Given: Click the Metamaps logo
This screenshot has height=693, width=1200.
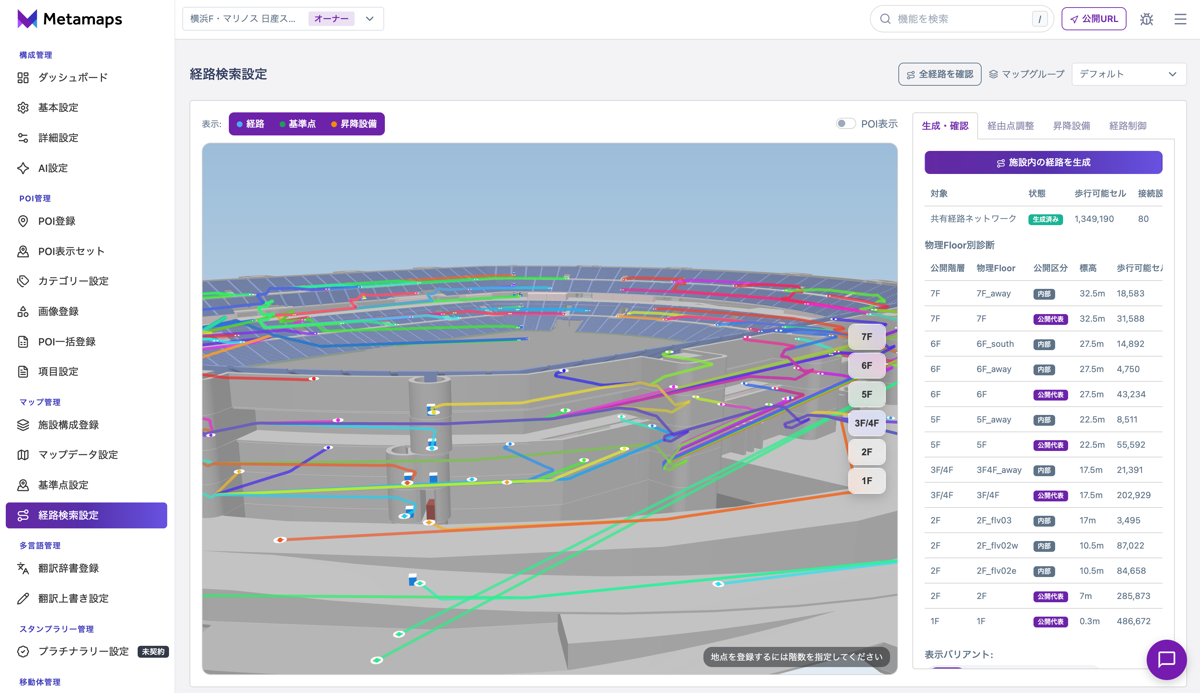Looking at the screenshot, I should coord(70,19).
